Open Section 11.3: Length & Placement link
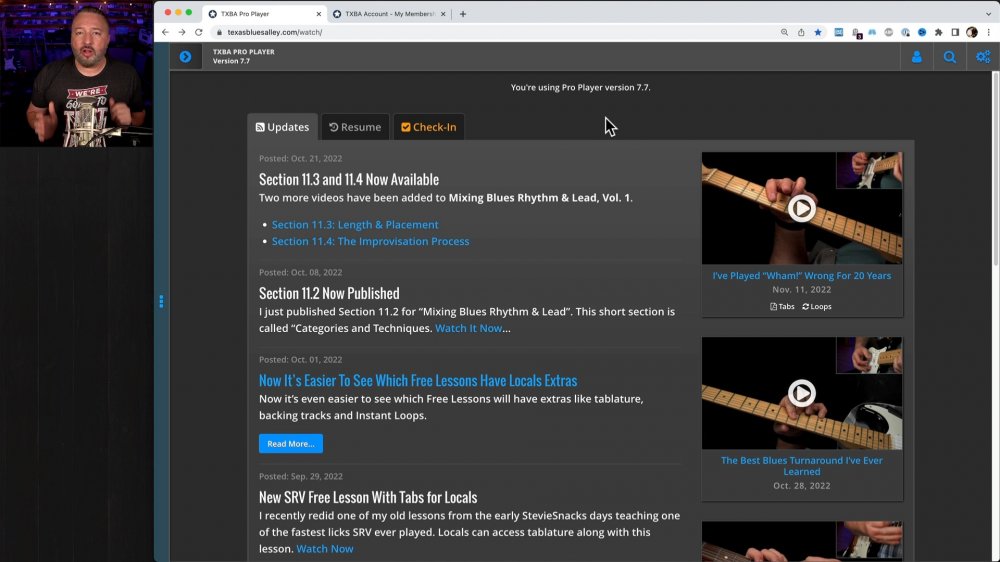Screen dimensions: 1000x562 click(x=355, y=225)
